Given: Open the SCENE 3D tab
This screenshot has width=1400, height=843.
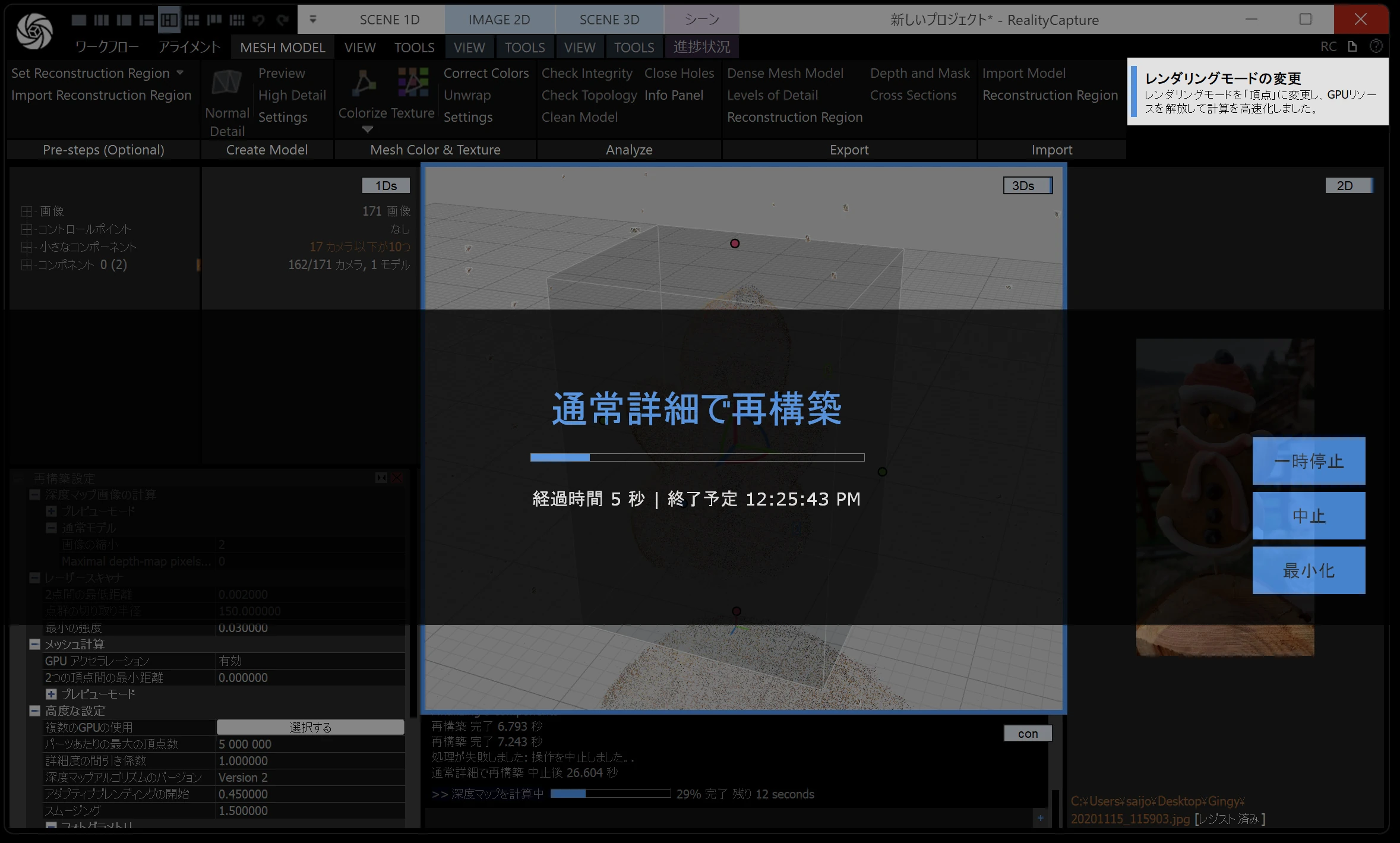Looking at the screenshot, I should tap(609, 20).
